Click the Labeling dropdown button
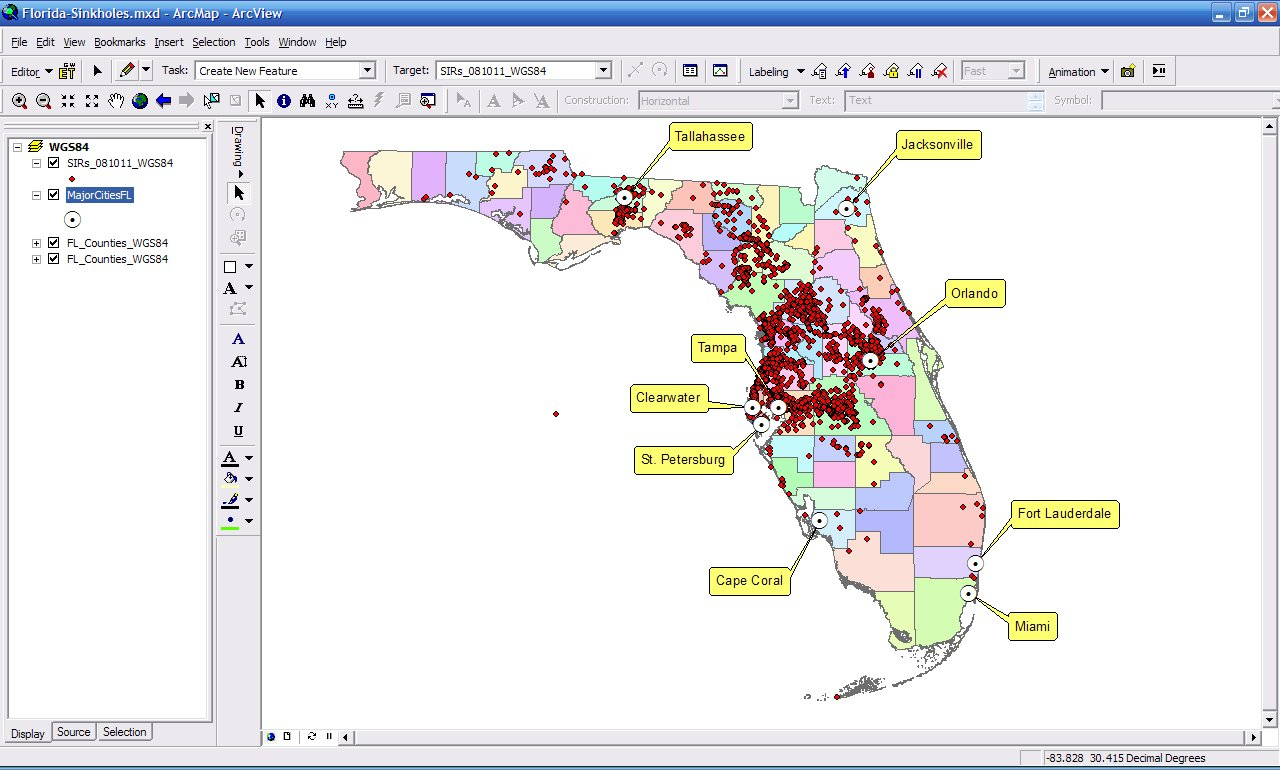This screenshot has width=1280, height=770. coord(777,71)
